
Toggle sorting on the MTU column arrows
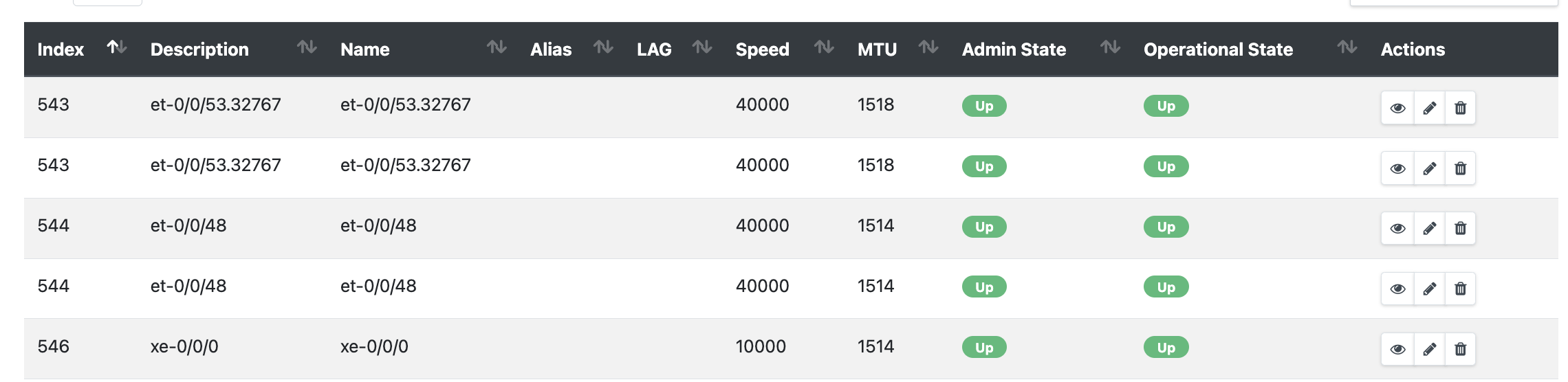(x=928, y=47)
